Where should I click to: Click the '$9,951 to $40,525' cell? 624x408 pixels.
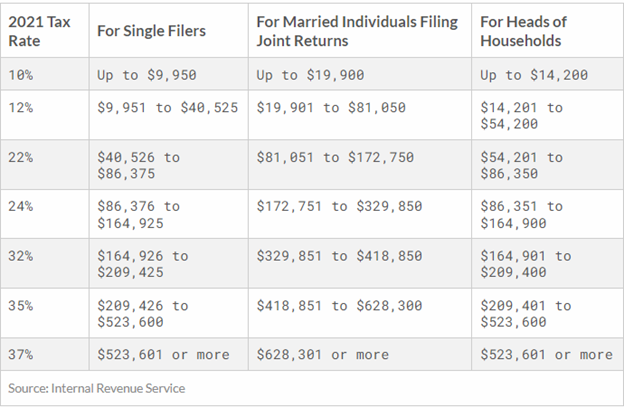(167, 108)
